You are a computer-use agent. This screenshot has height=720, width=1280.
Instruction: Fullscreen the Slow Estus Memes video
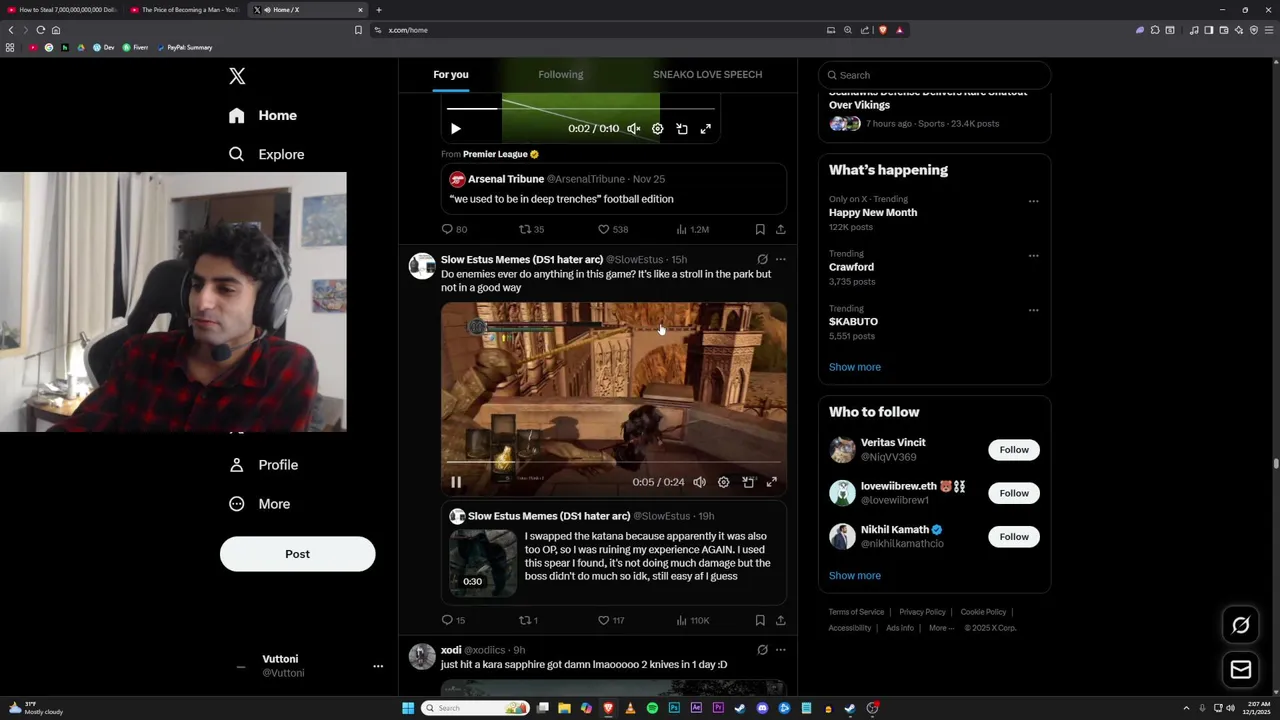772,482
